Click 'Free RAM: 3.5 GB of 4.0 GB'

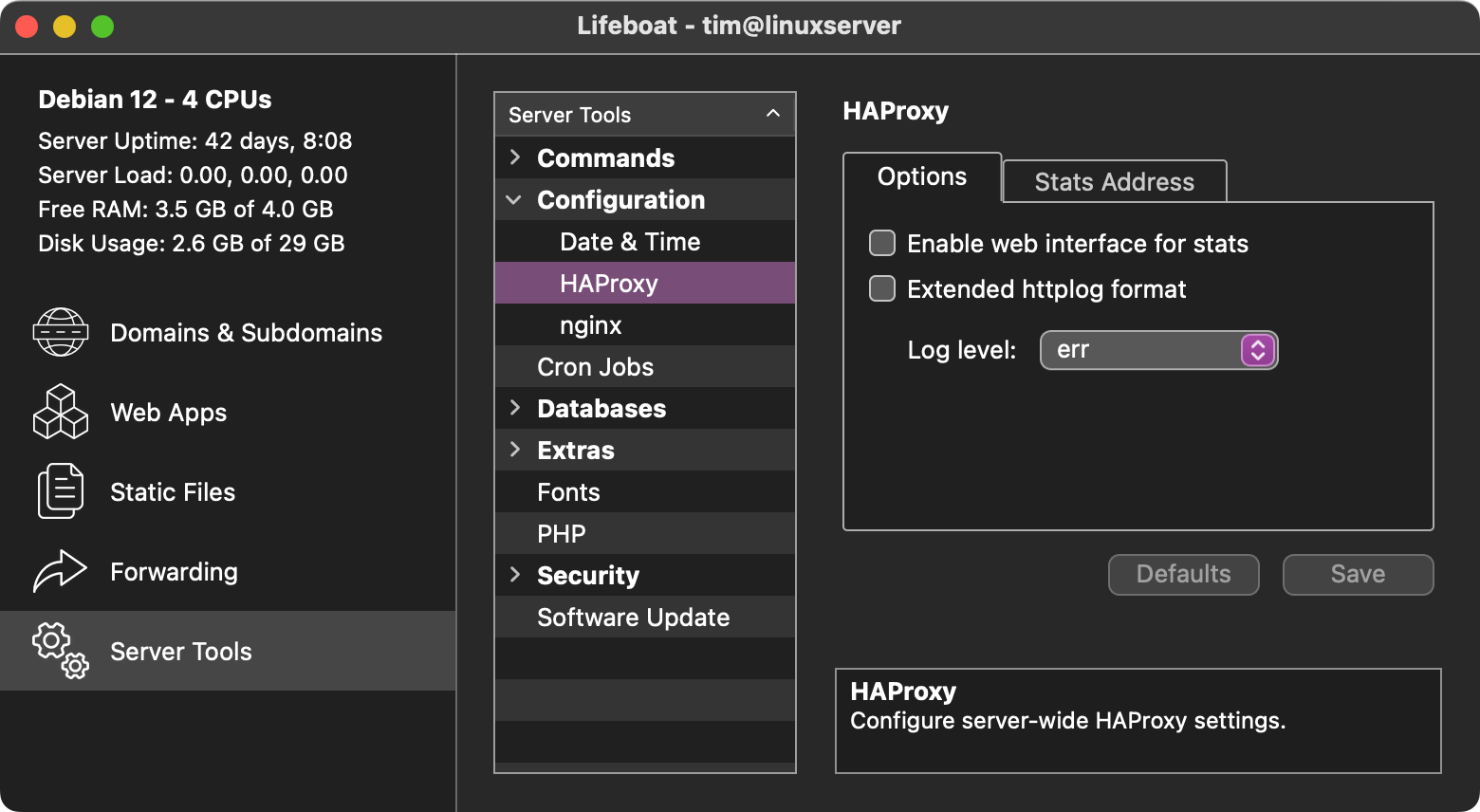pos(185,209)
